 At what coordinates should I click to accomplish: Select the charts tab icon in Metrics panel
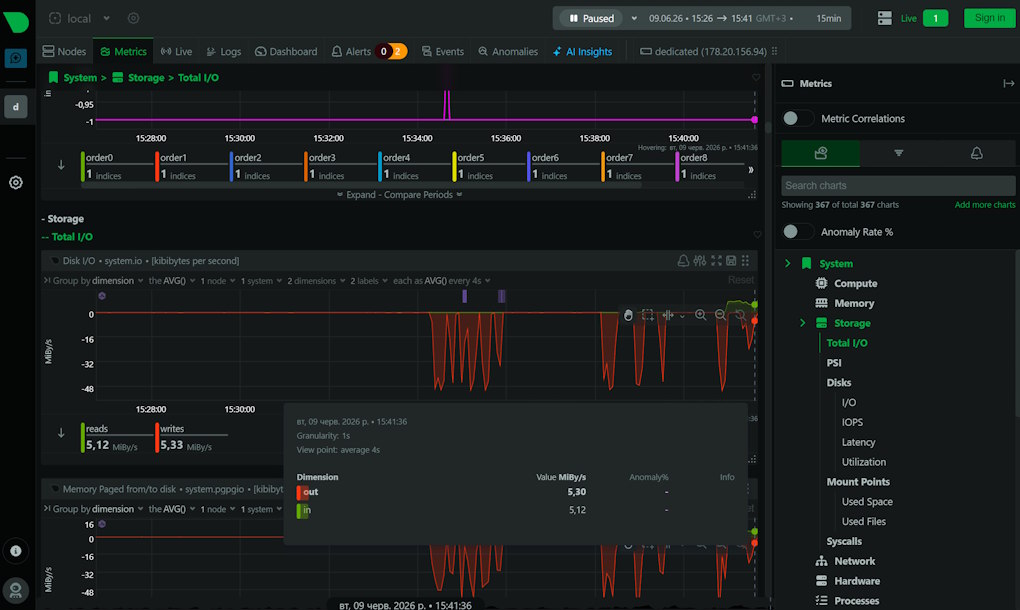coord(820,153)
